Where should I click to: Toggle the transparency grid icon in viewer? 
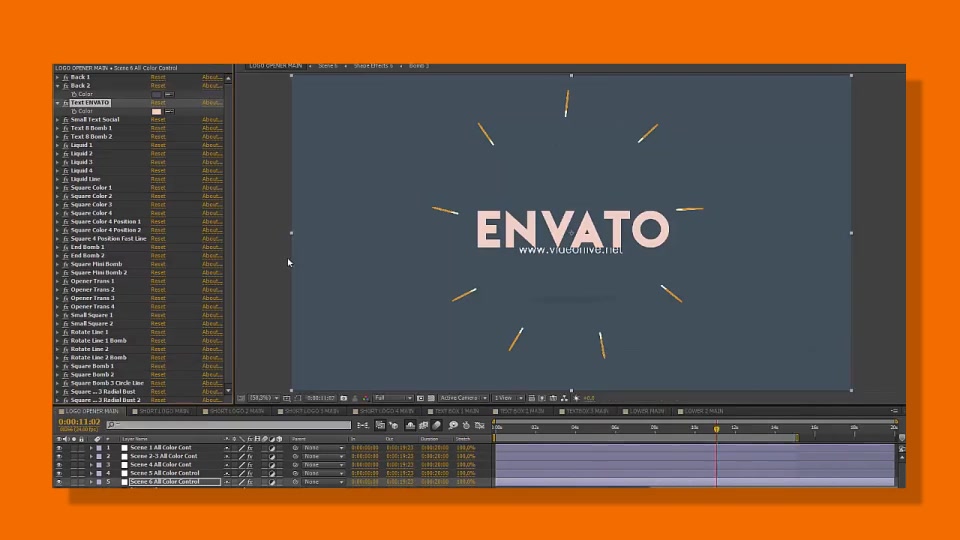point(431,398)
